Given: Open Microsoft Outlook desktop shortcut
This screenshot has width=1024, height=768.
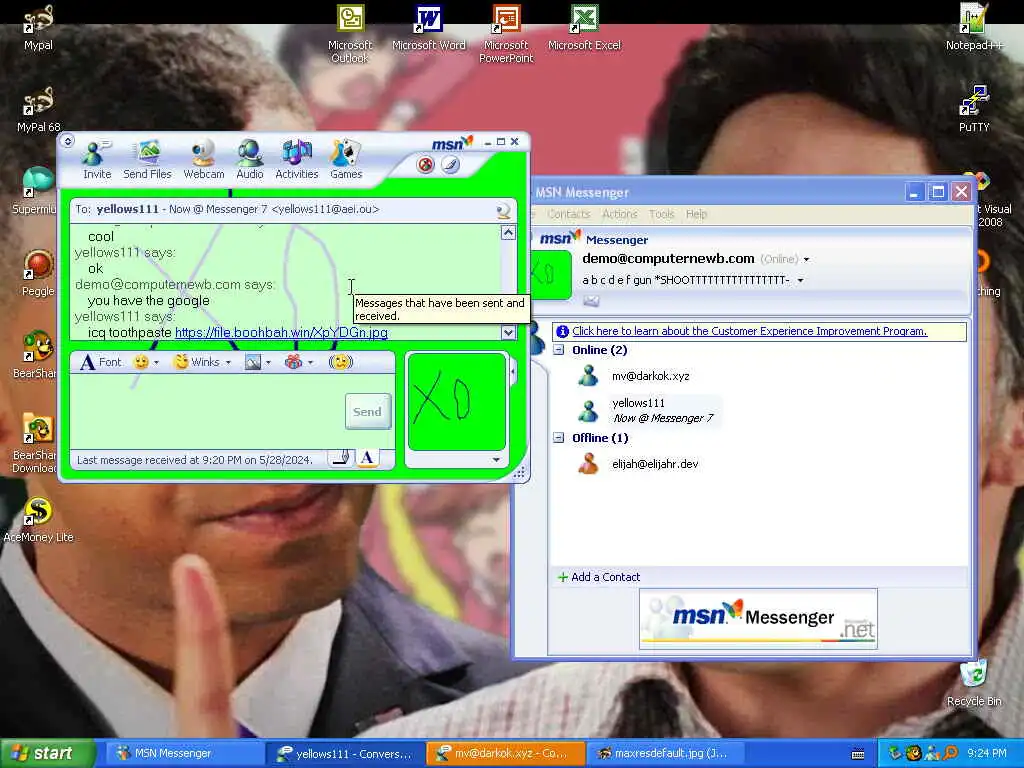Looking at the screenshot, I should pos(350,35).
